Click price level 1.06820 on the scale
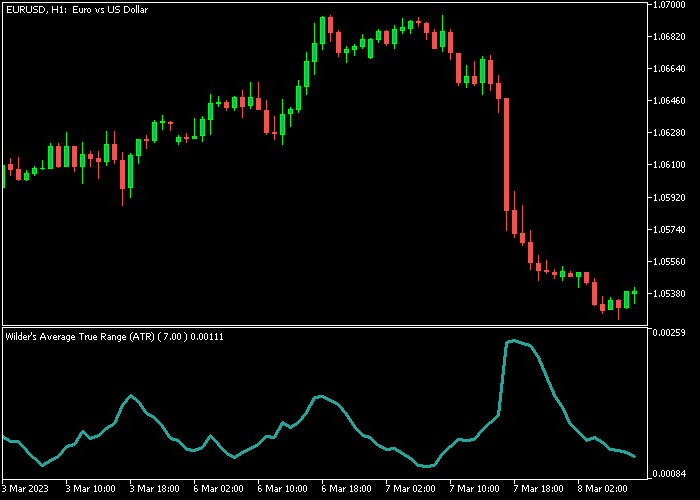 click(x=669, y=37)
